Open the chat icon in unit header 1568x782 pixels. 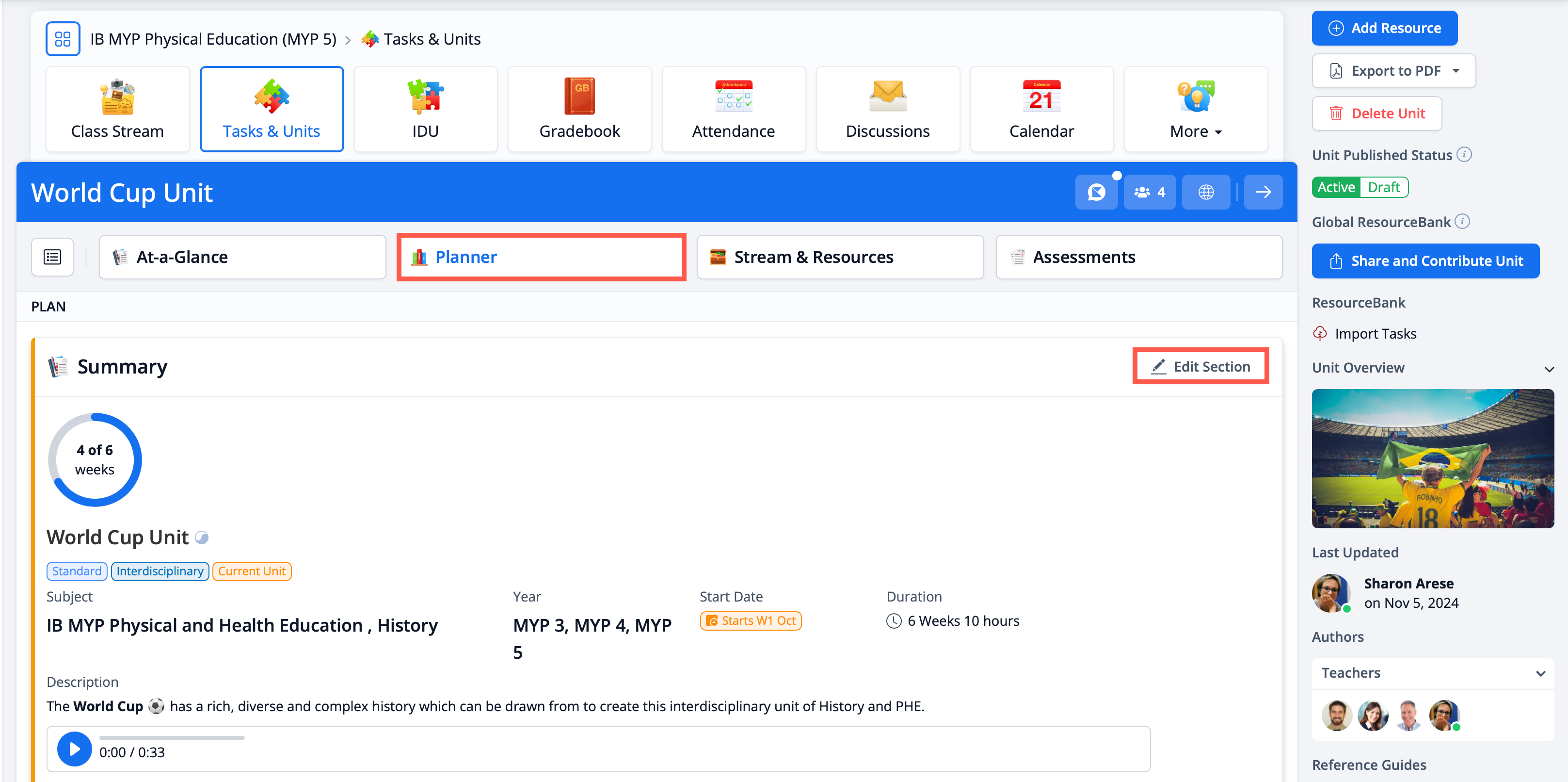click(1096, 193)
